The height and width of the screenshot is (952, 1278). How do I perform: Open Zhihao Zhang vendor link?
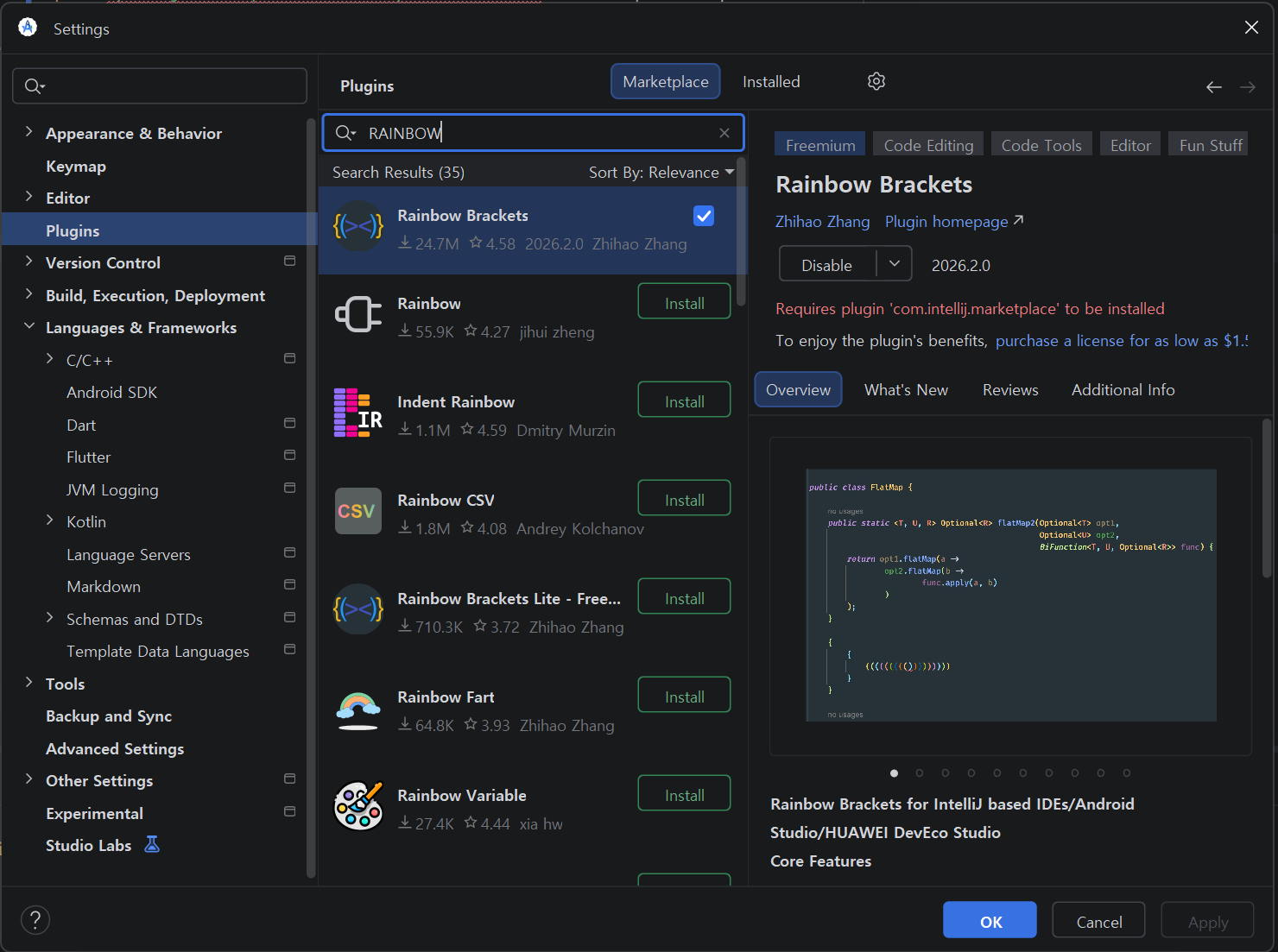point(822,222)
